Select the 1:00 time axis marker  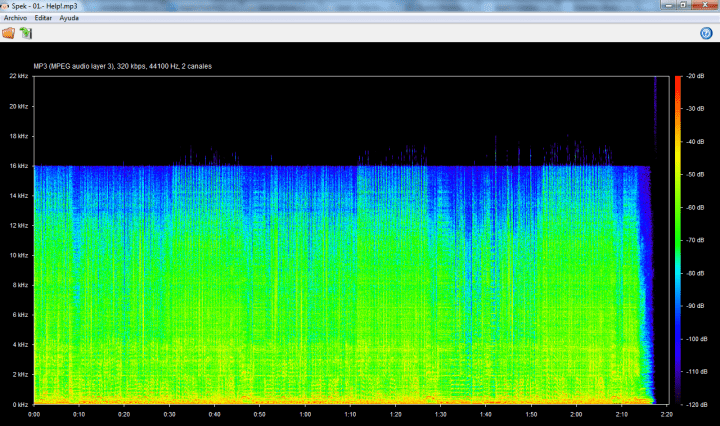tap(305, 413)
